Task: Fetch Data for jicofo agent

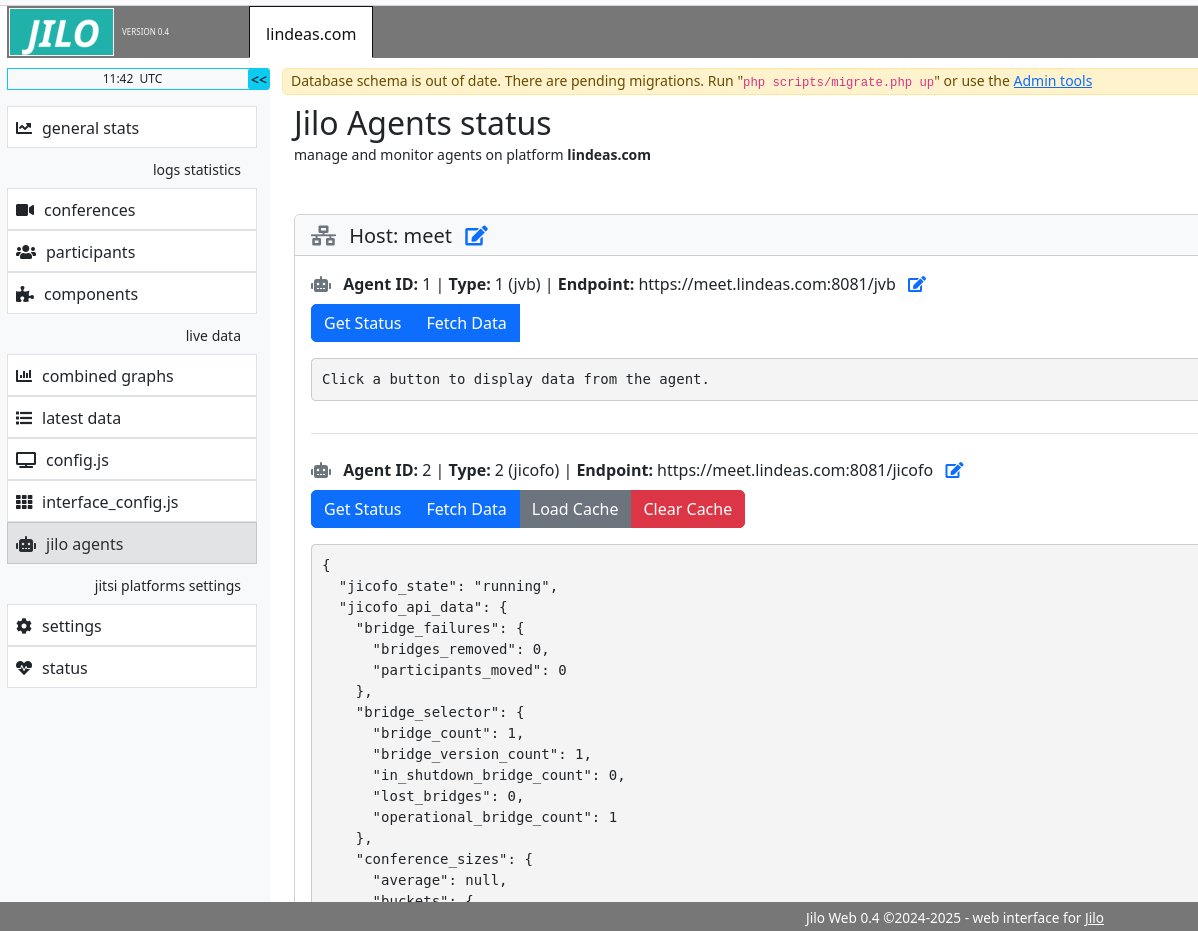Action: (x=466, y=509)
